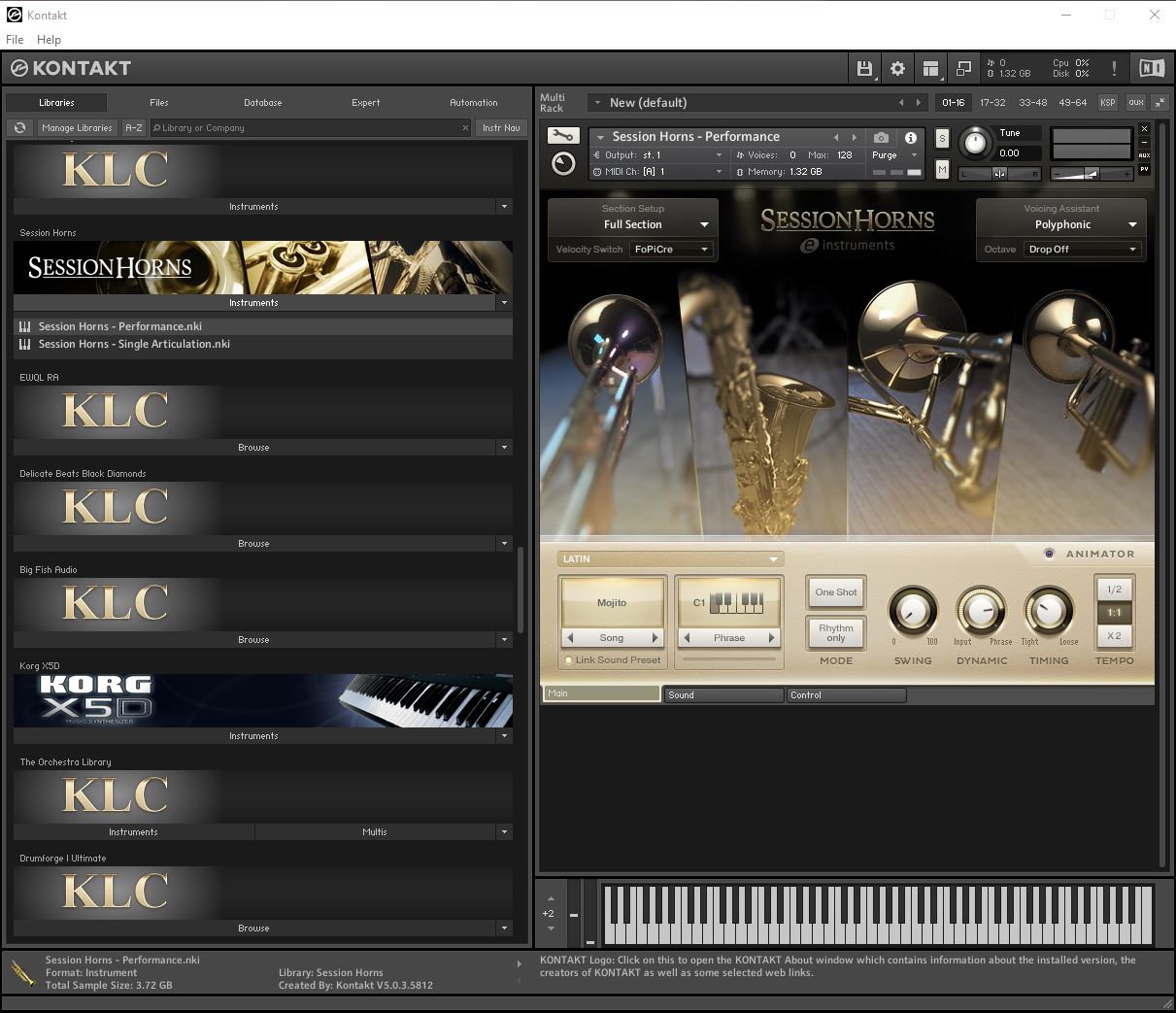
Task: Open Multis of The Orchestra Library
Action: coord(375,832)
